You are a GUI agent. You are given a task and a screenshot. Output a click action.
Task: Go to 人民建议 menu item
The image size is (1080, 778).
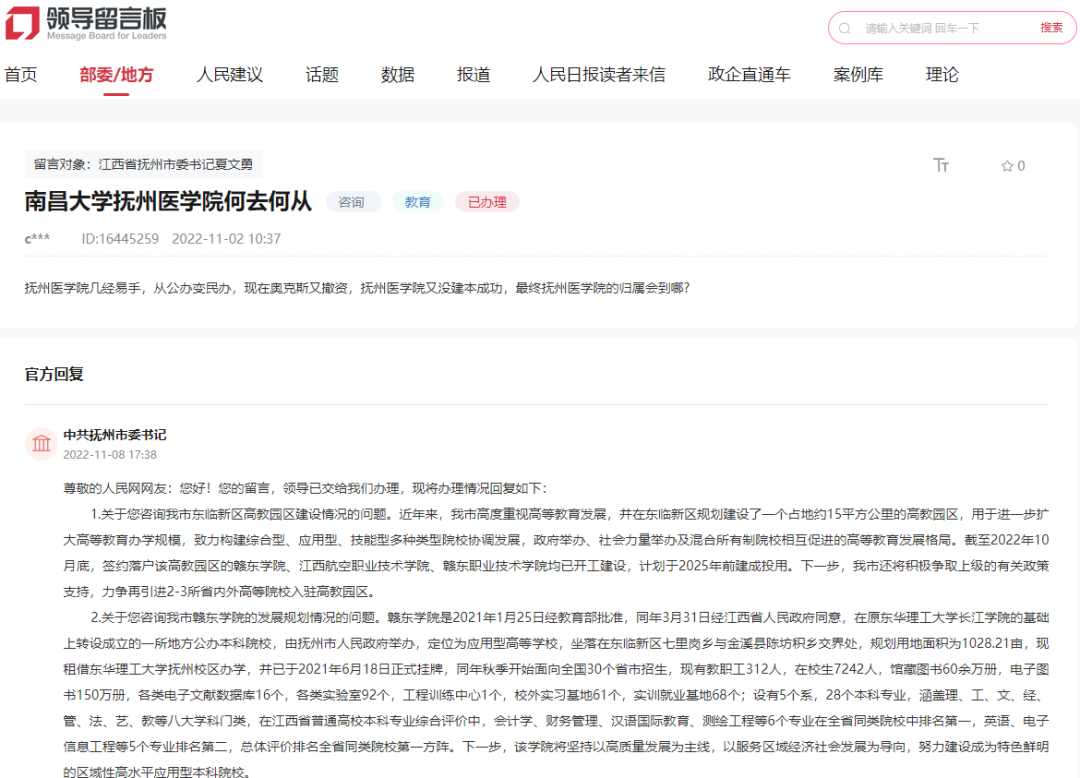229,75
